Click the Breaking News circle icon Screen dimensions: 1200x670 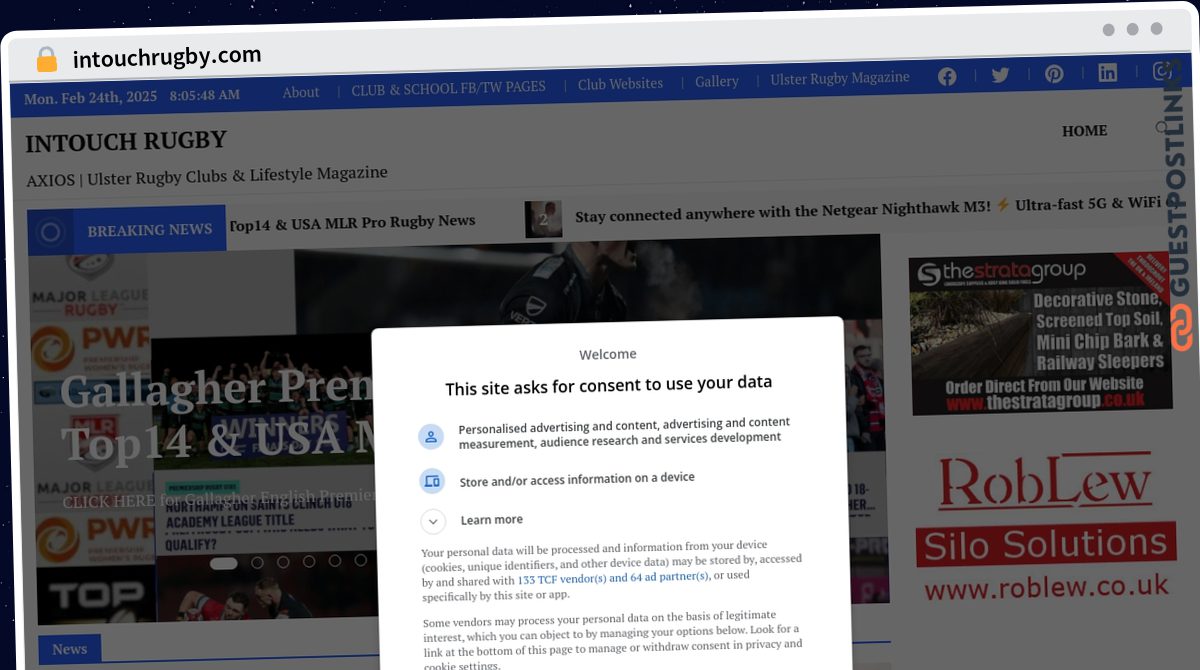point(51,233)
